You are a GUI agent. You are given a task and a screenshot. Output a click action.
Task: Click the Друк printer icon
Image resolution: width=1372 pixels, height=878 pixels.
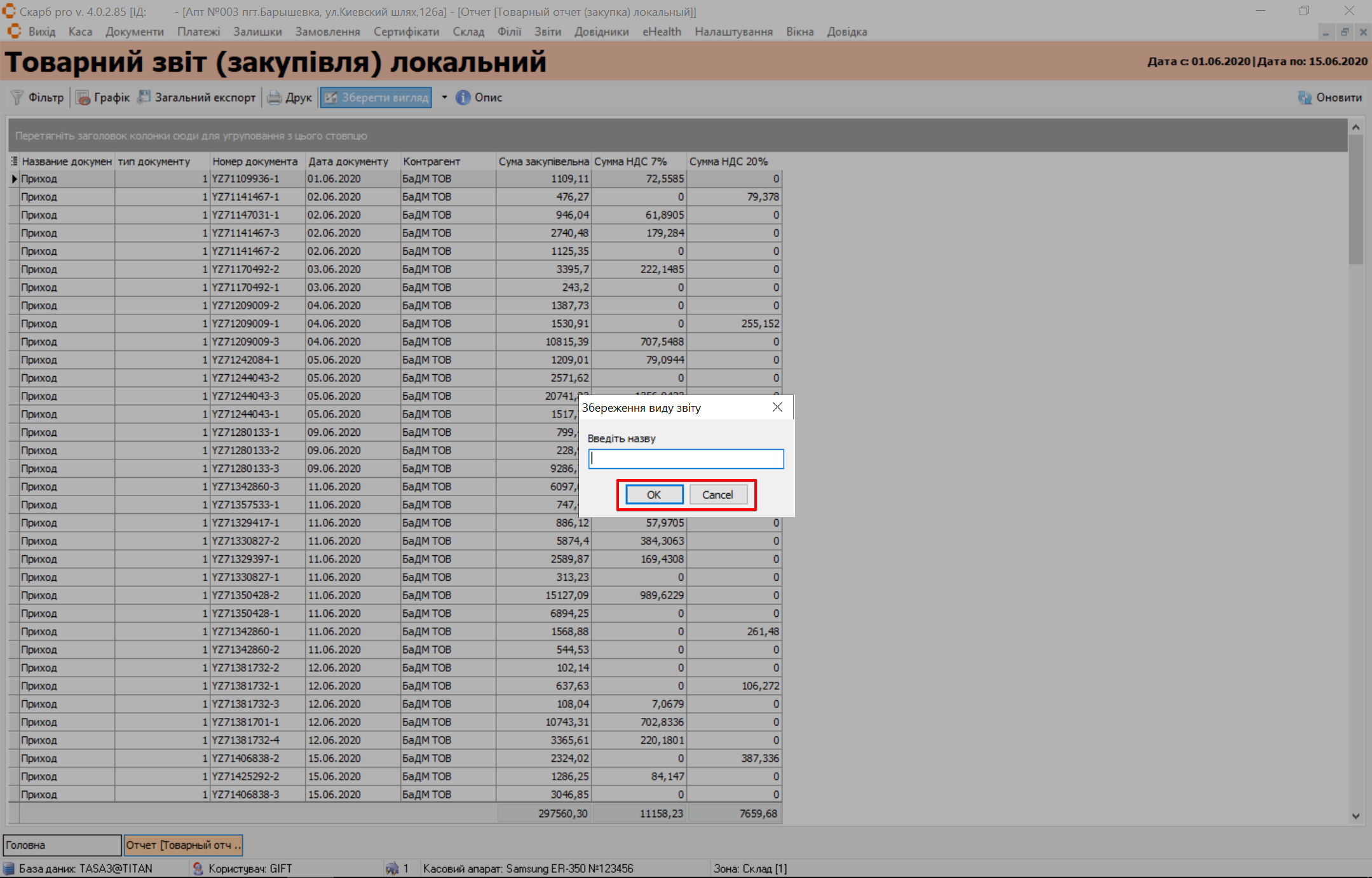(x=275, y=97)
